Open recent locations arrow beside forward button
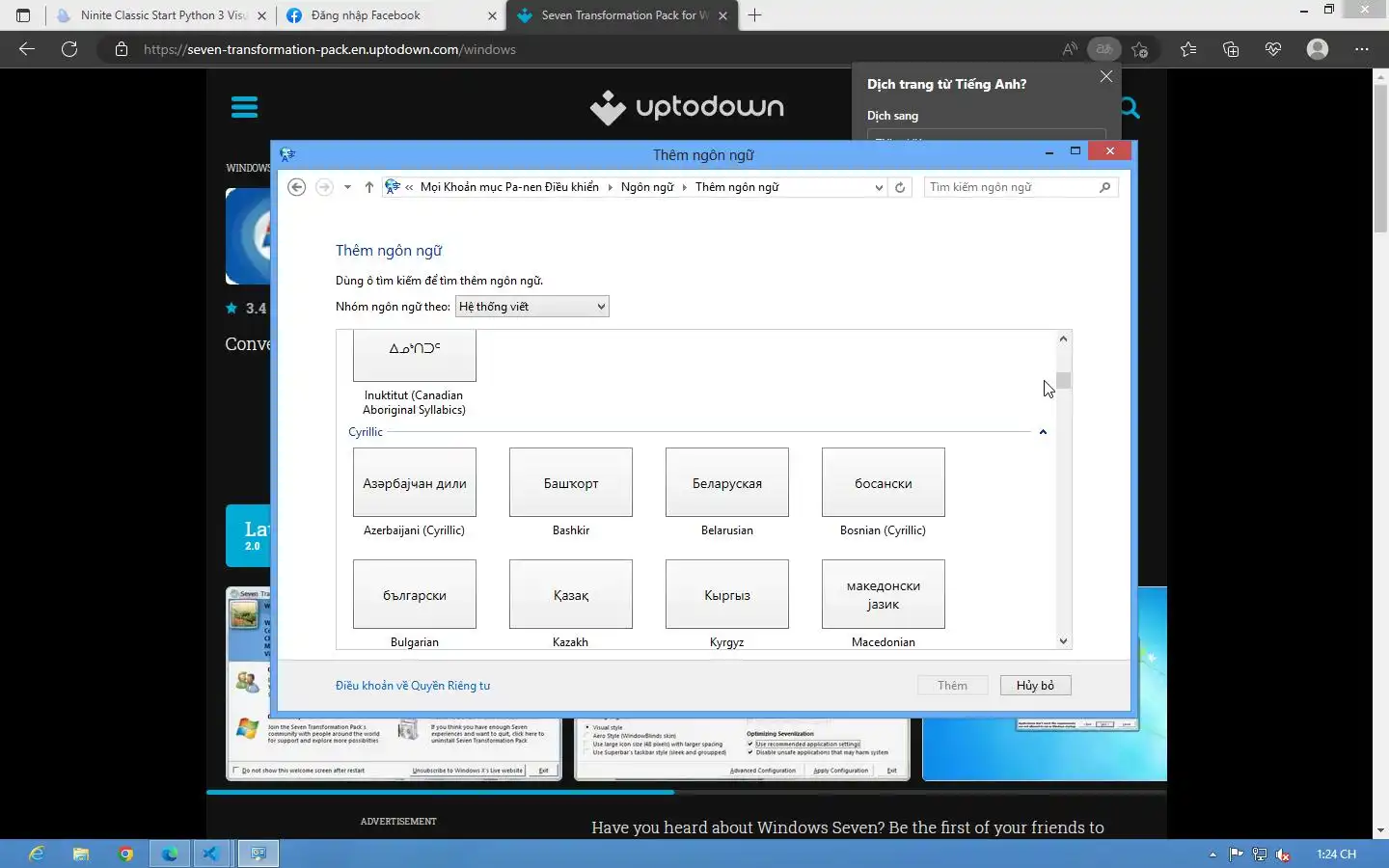This screenshot has height=868, width=1389. click(347, 187)
